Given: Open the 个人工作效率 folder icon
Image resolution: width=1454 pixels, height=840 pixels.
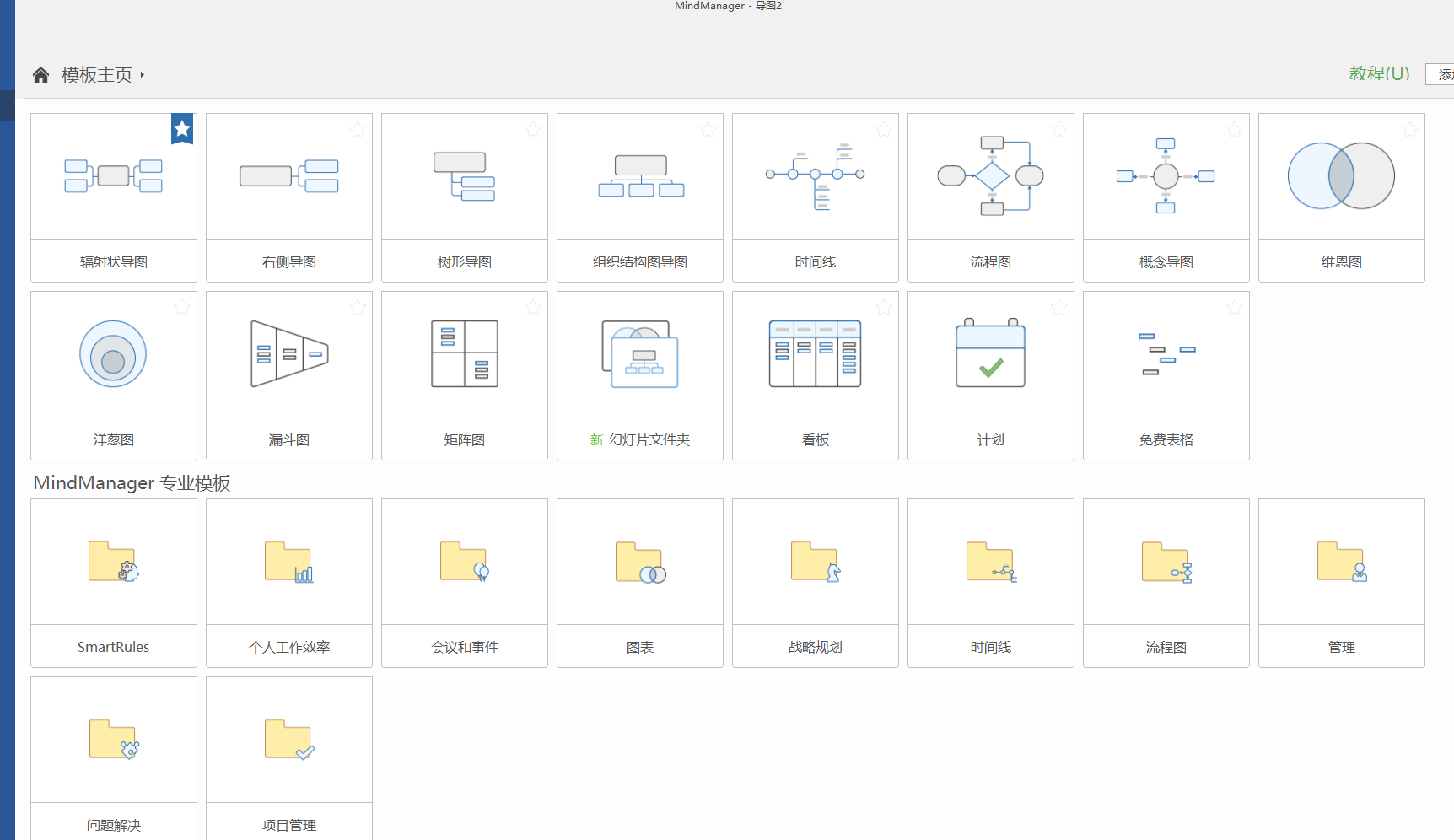Looking at the screenshot, I should pyautogui.click(x=289, y=562).
